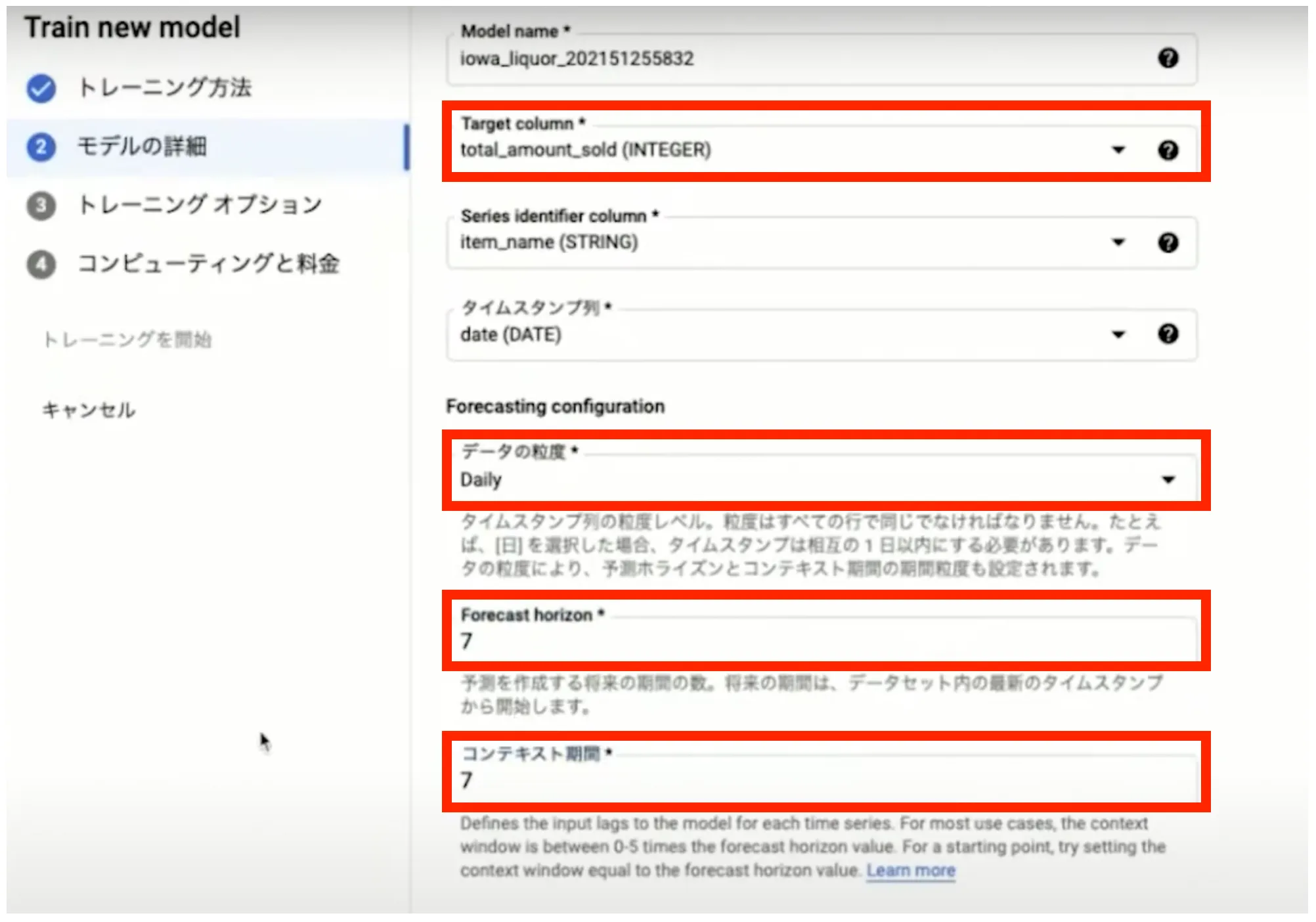Click the キャンセル button
Viewport: 1316px width, 922px height.
point(89,410)
